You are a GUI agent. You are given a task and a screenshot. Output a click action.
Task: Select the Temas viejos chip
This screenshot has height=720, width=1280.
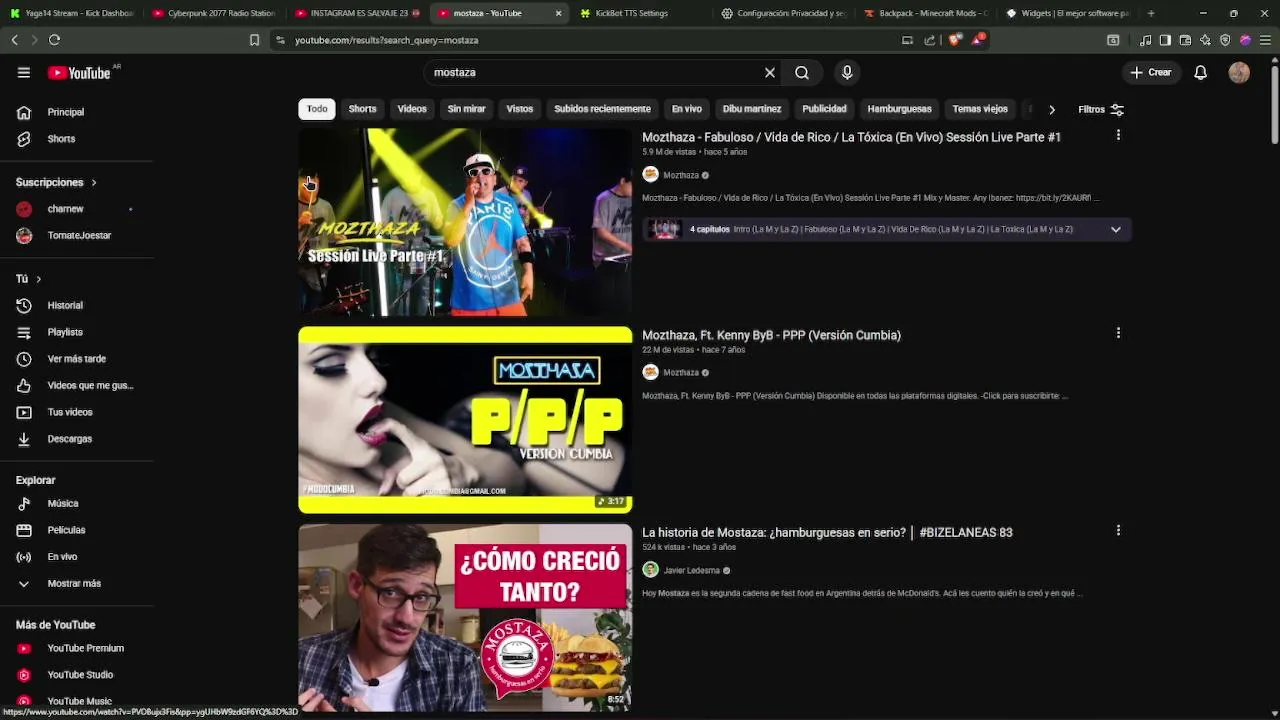(x=980, y=109)
